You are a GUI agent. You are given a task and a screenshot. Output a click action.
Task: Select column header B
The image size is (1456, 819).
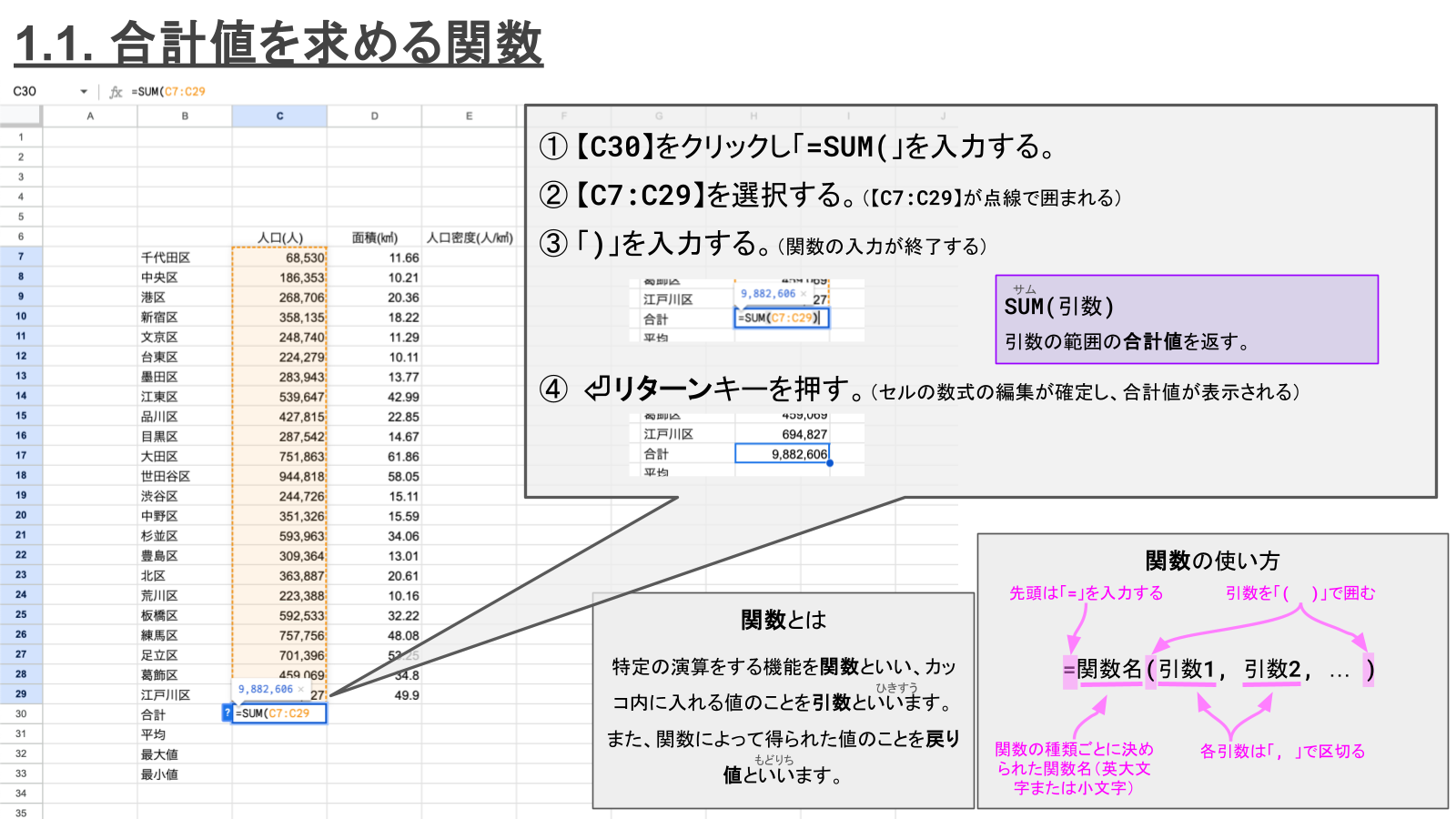point(185,116)
